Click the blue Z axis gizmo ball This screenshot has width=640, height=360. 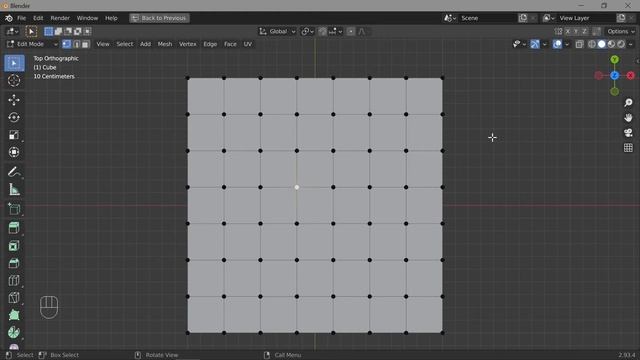coord(614,76)
